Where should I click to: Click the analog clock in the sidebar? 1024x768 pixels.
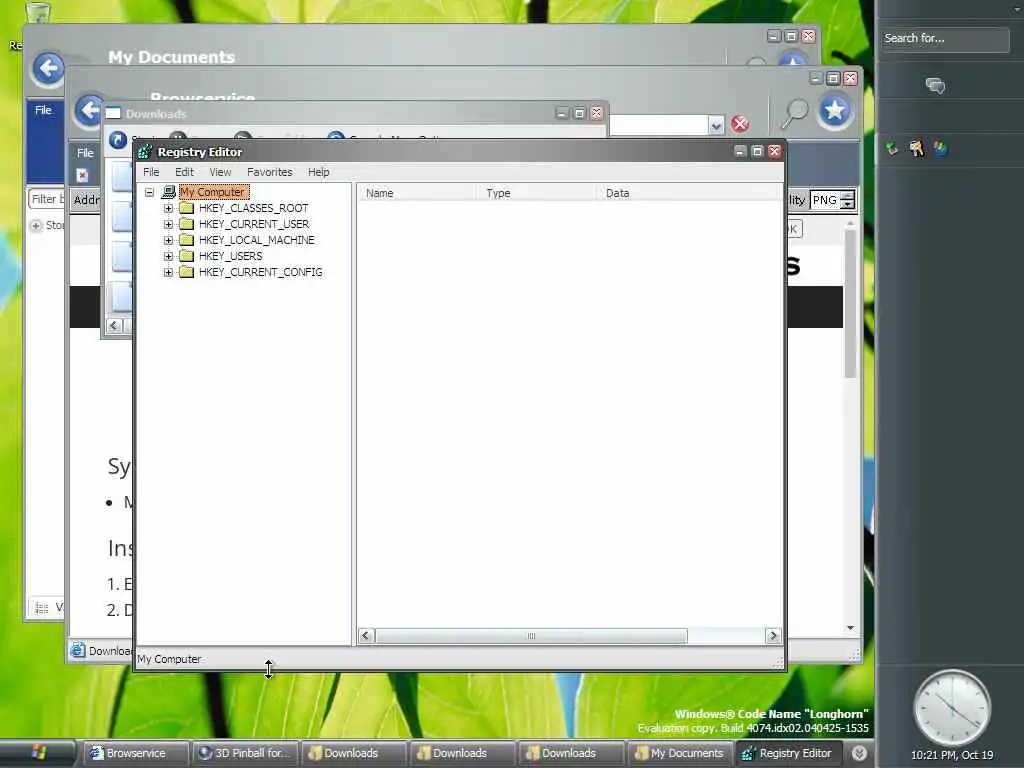[952, 708]
